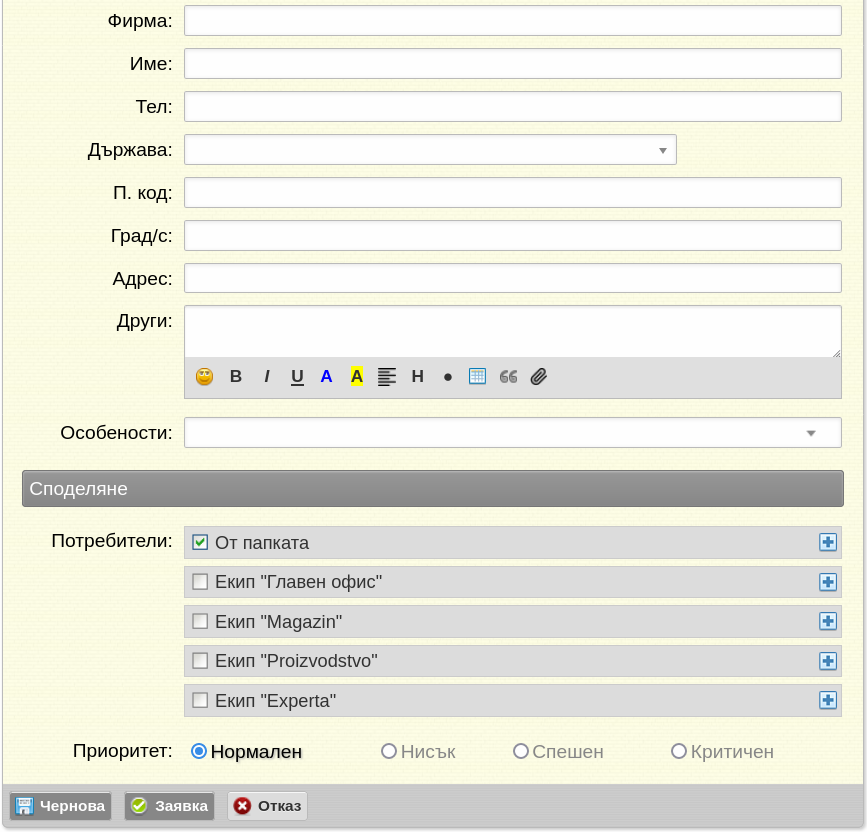Screen dimensions: 867x832
Task: Attach a file using the paperclip icon
Action: [539, 377]
